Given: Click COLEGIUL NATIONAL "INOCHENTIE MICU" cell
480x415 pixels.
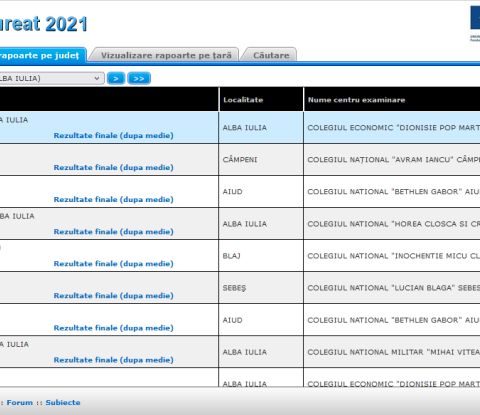Looking at the screenshot, I should [392, 256].
